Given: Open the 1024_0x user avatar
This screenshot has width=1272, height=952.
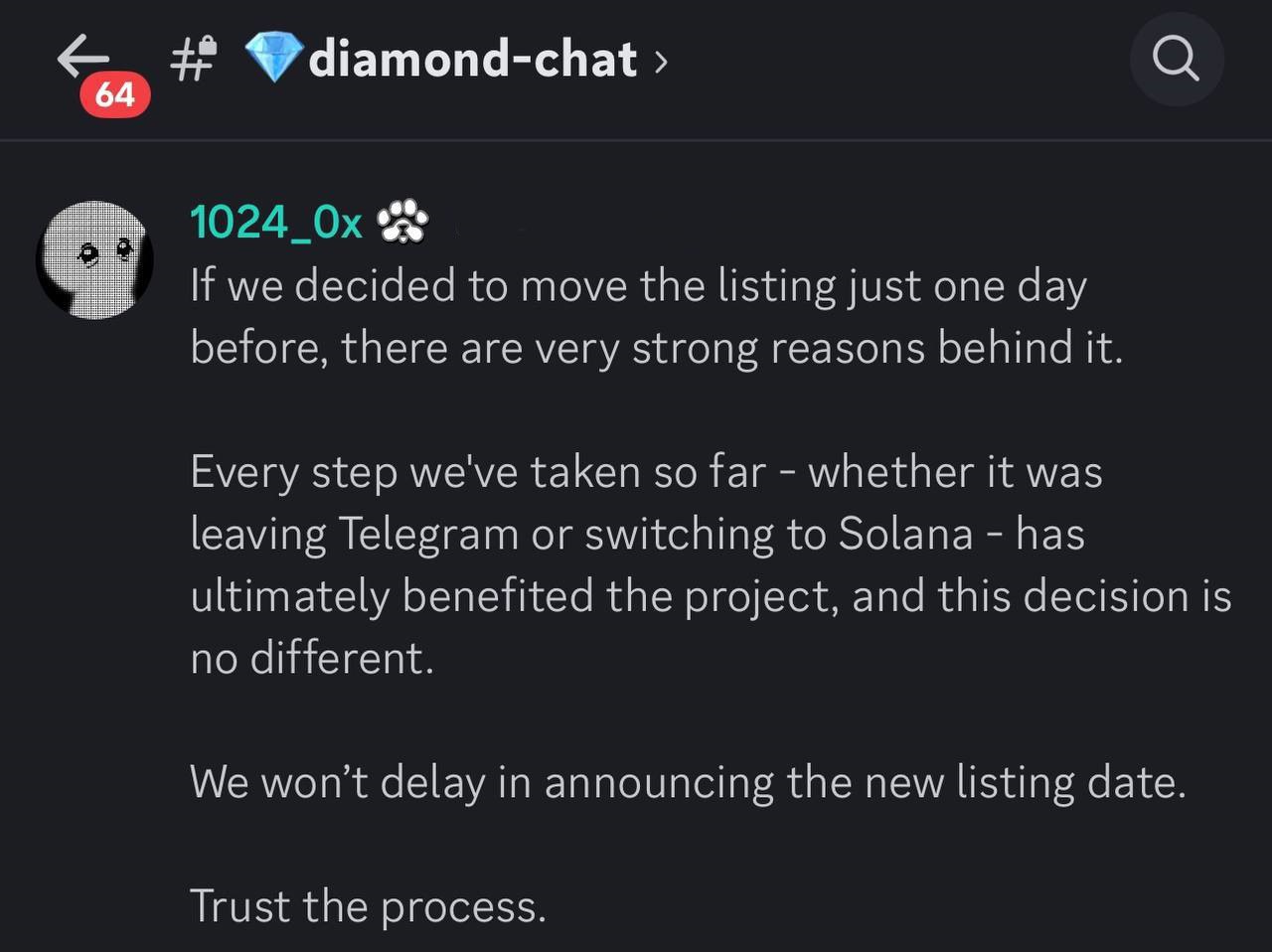Looking at the screenshot, I should [x=94, y=259].
